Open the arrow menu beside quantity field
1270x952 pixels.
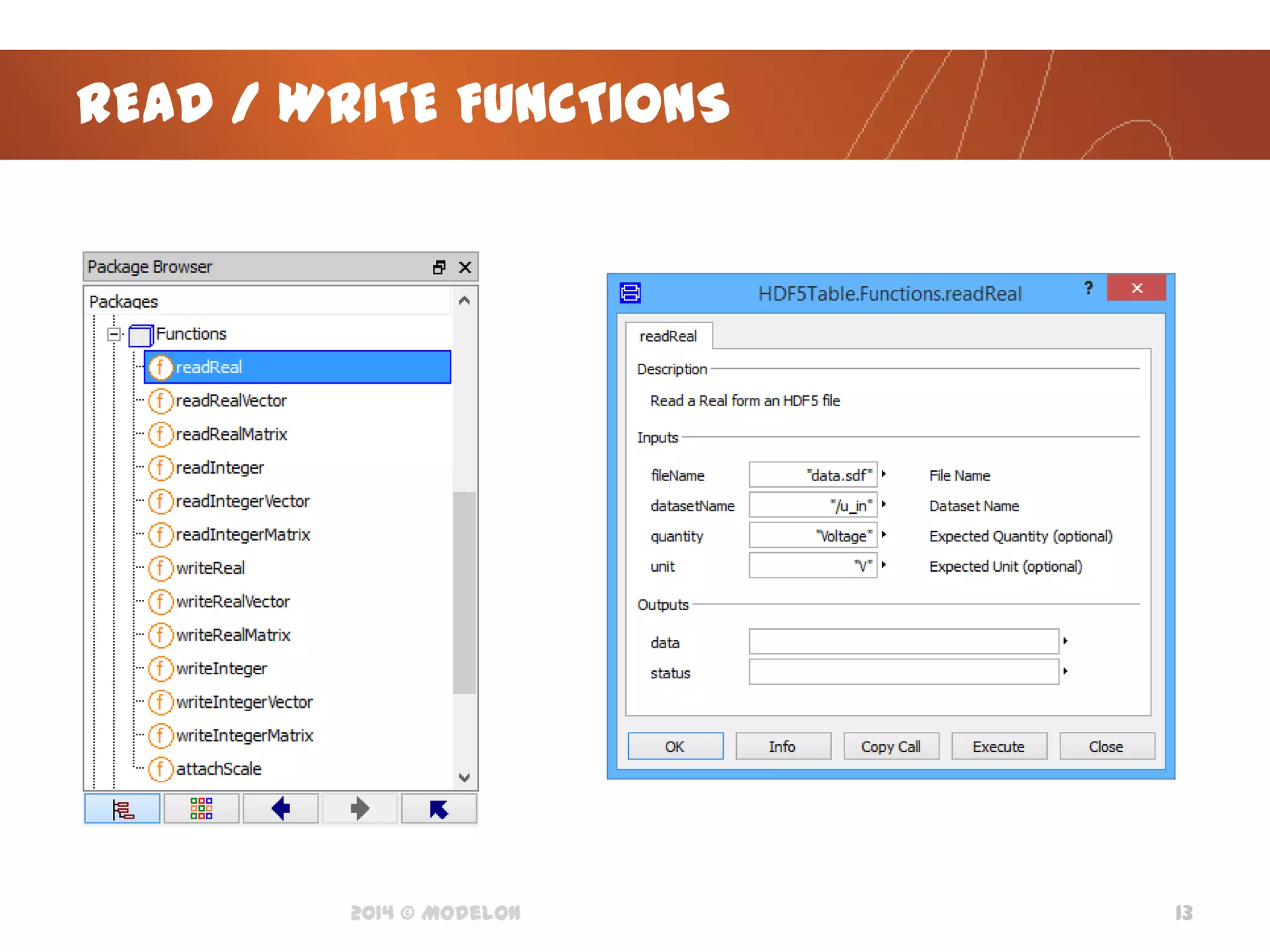point(884,535)
